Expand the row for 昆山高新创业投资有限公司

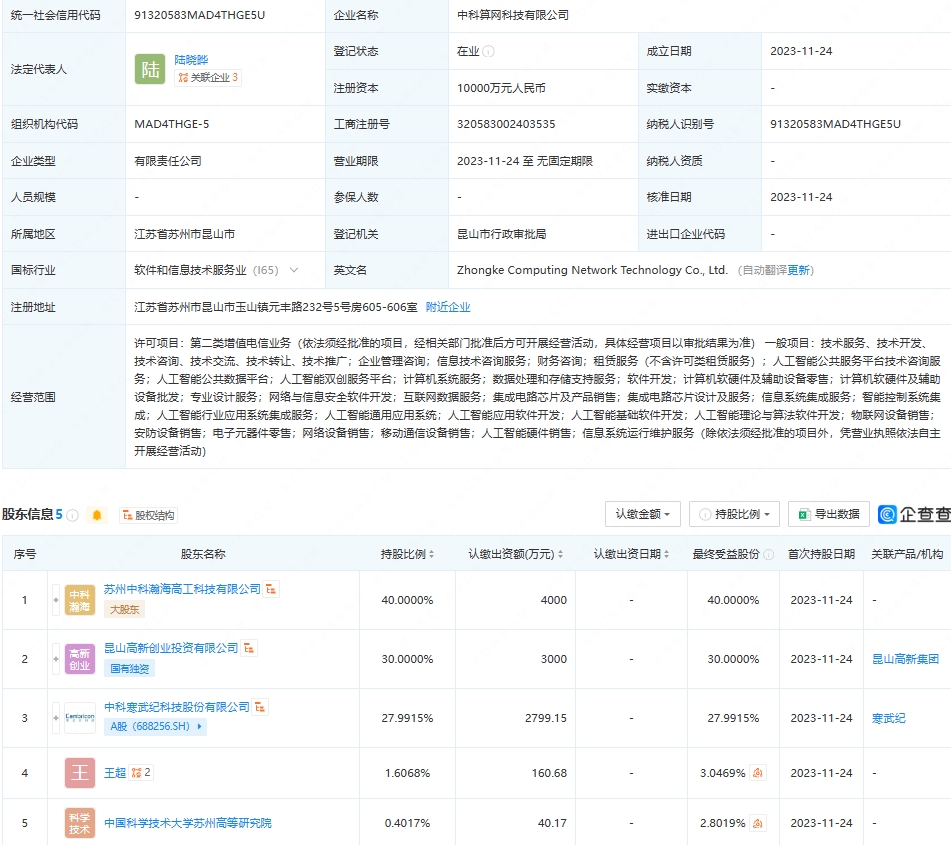[56, 659]
